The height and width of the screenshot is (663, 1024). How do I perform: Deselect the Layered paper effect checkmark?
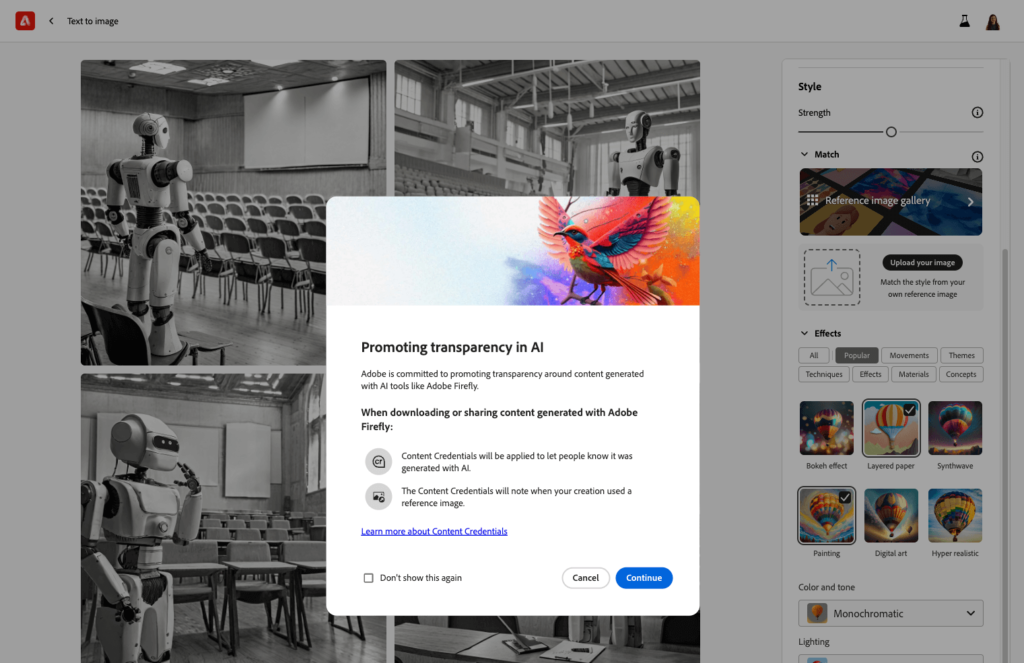click(909, 408)
